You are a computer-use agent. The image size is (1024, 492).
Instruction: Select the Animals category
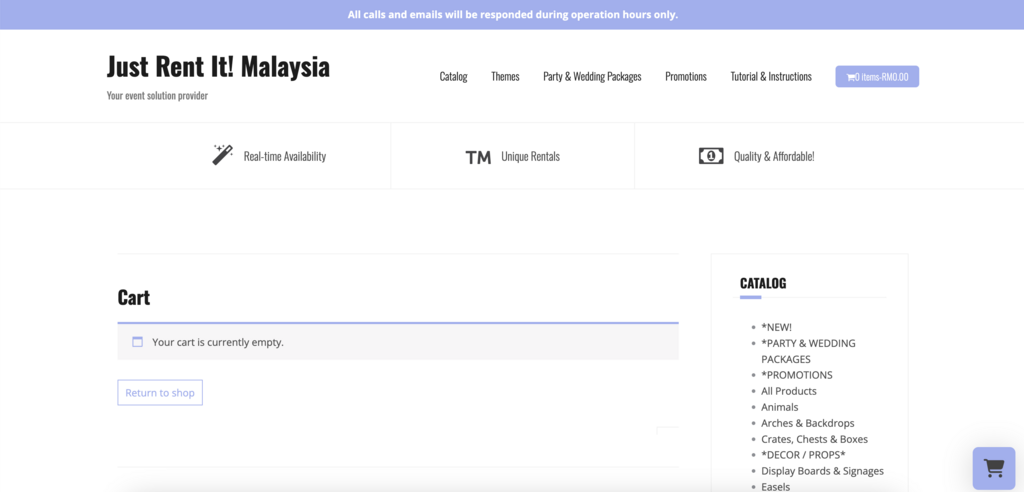(x=779, y=407)
